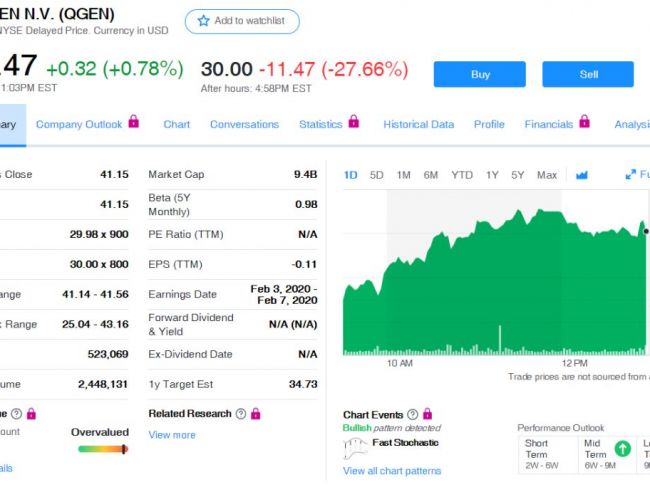Select the 1M chart range
Image resolution: width=650 pixels, height=487 pixels.
click(x=403, y=175)
